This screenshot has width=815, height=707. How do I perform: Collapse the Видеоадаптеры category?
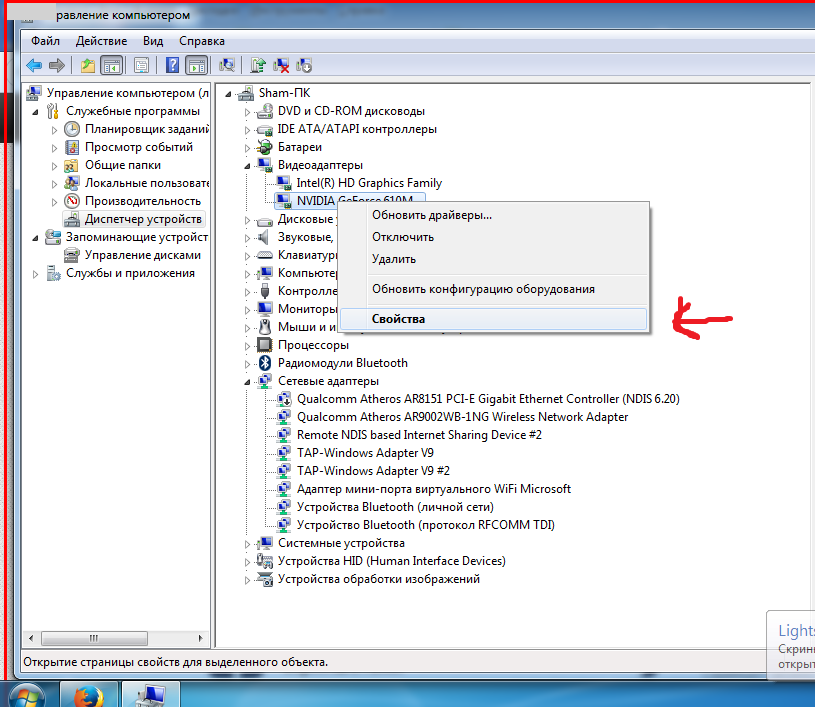point(248,165)
